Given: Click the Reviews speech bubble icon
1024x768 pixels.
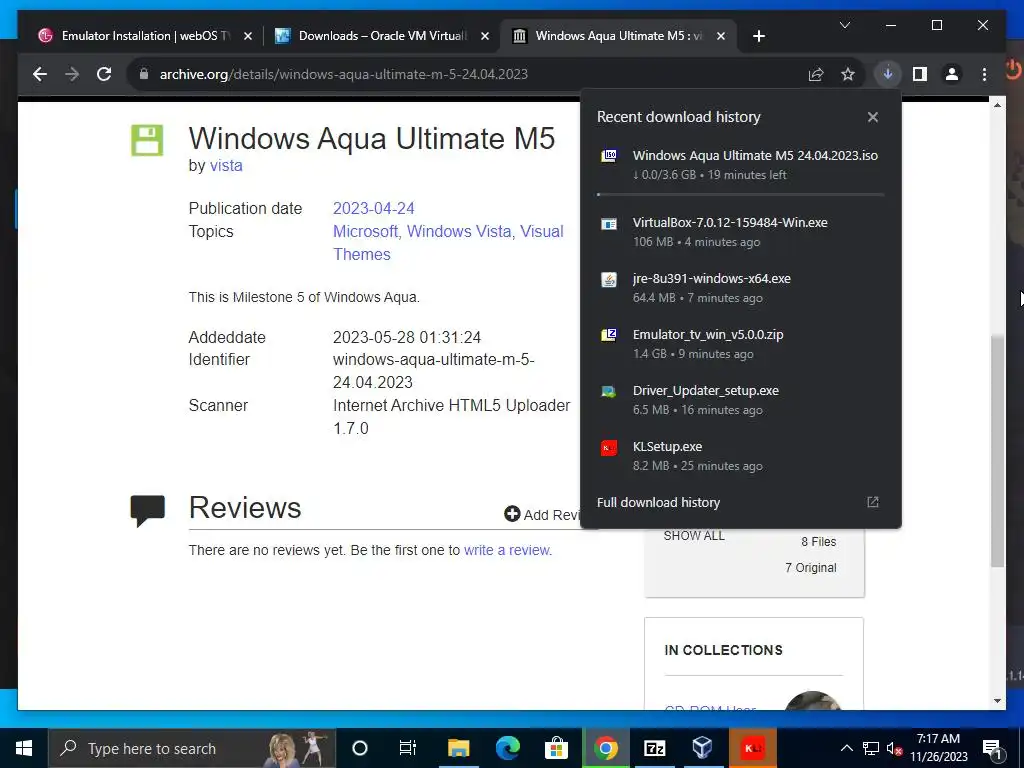Looking at the screenshot, I should tap(148, 511).
